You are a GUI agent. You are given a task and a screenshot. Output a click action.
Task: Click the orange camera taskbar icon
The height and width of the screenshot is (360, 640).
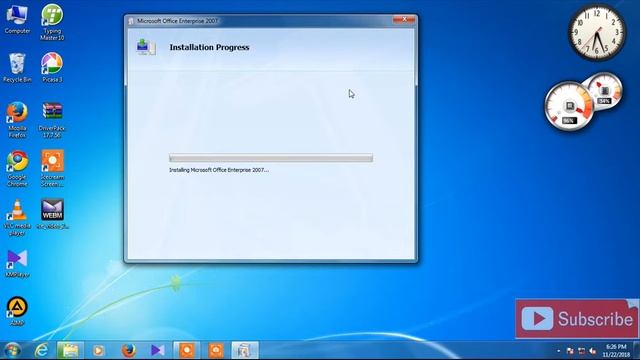click(216, 350)
